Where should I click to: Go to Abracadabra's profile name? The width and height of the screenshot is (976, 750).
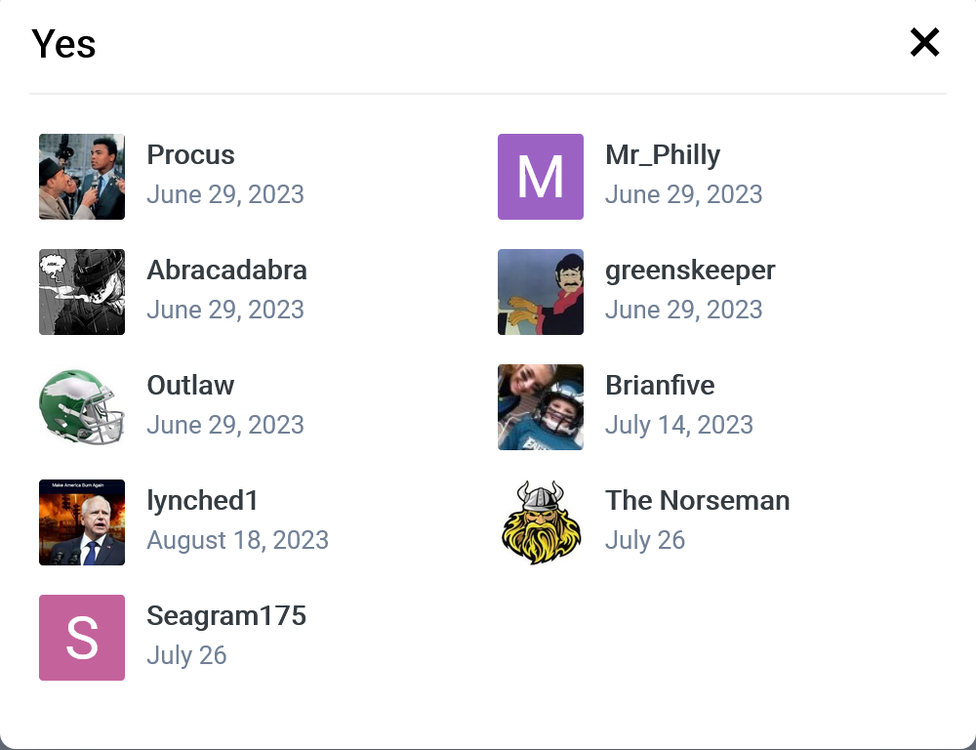tap(227, 270)
